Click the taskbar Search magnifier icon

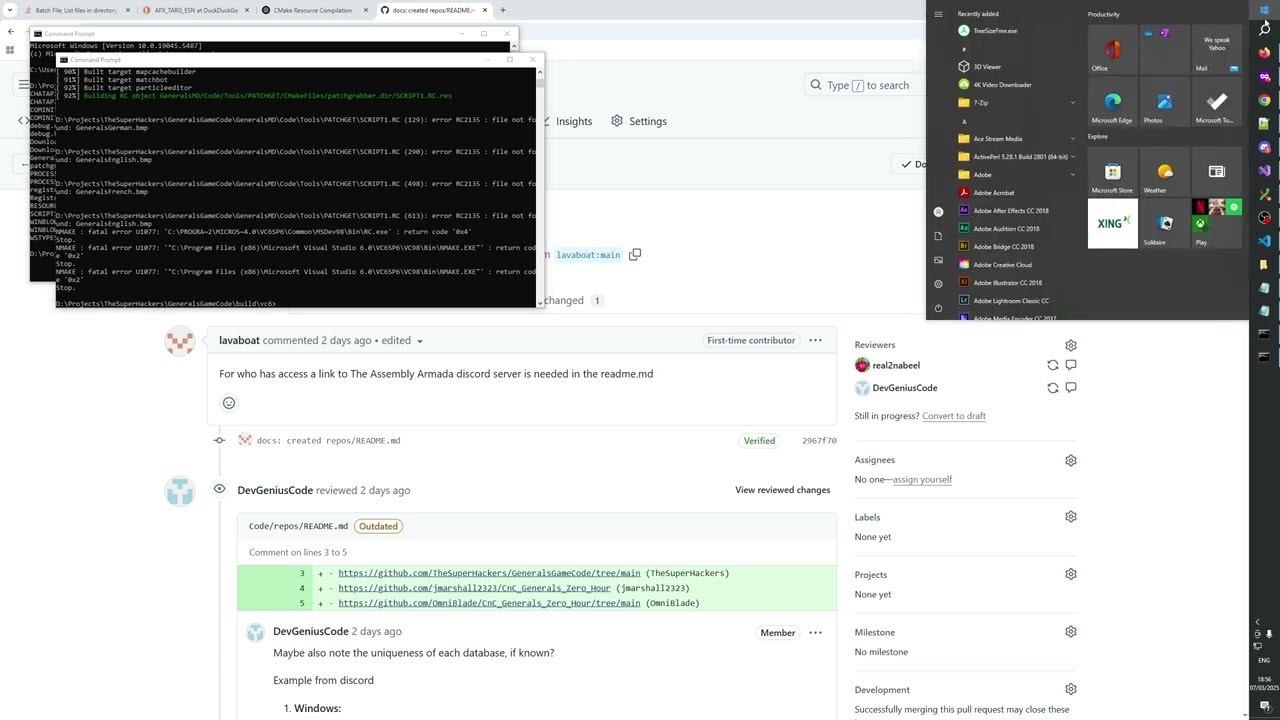coord(1264,29)
